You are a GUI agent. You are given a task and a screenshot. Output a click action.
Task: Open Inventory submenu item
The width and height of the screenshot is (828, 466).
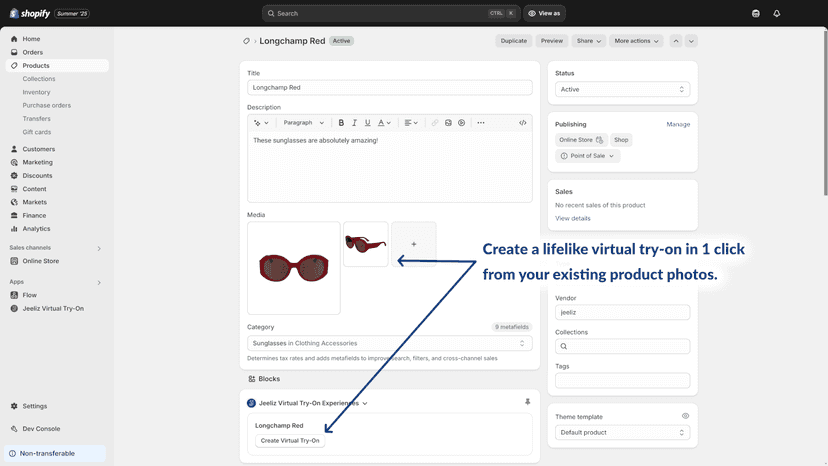pos(36,92)
